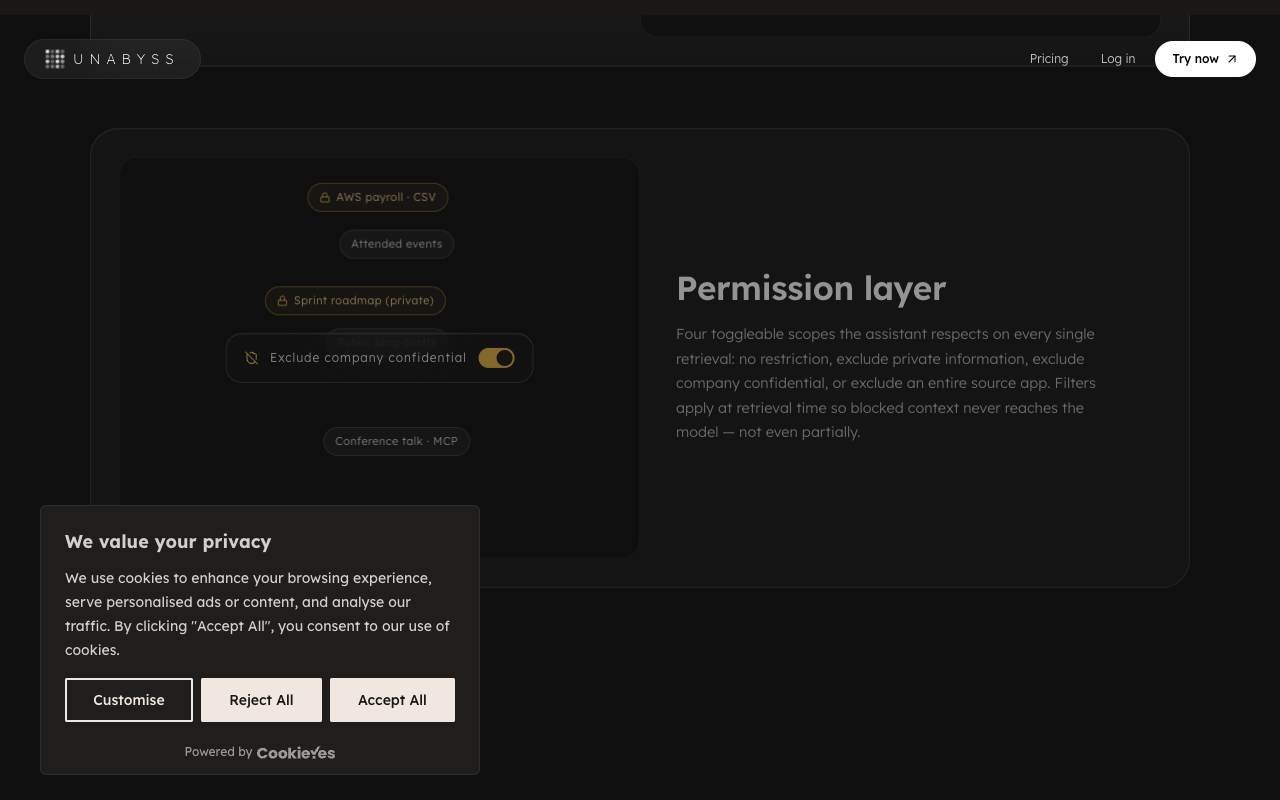Open the Log in page

click(1118, 59)
